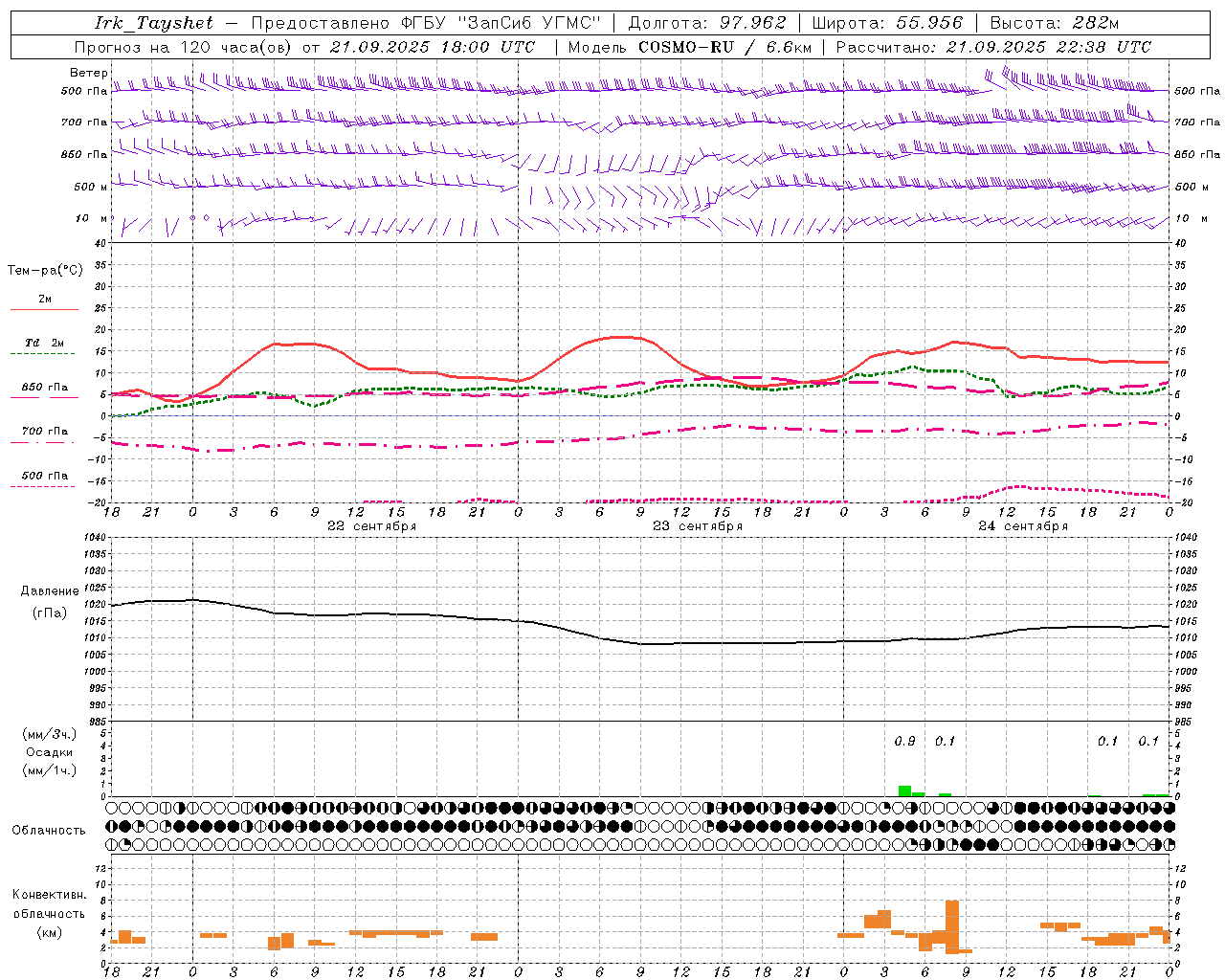Click the station title Irk_Tayshet
The width and height of the screenshot is (1225, 980).
(154, 23)
